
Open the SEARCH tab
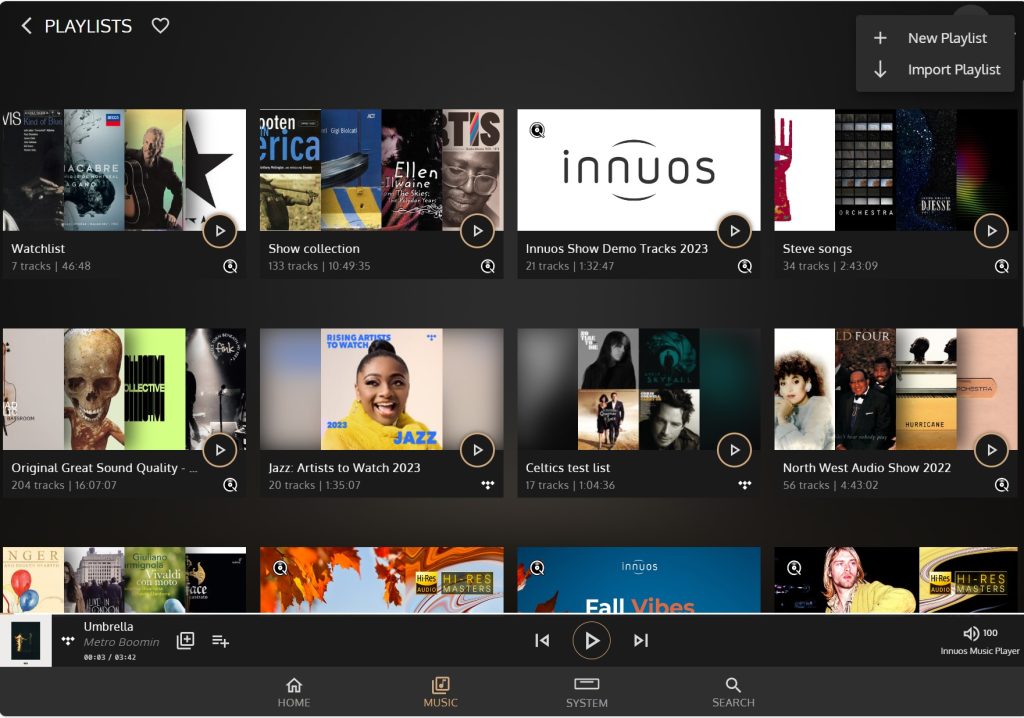coord(733,693)
